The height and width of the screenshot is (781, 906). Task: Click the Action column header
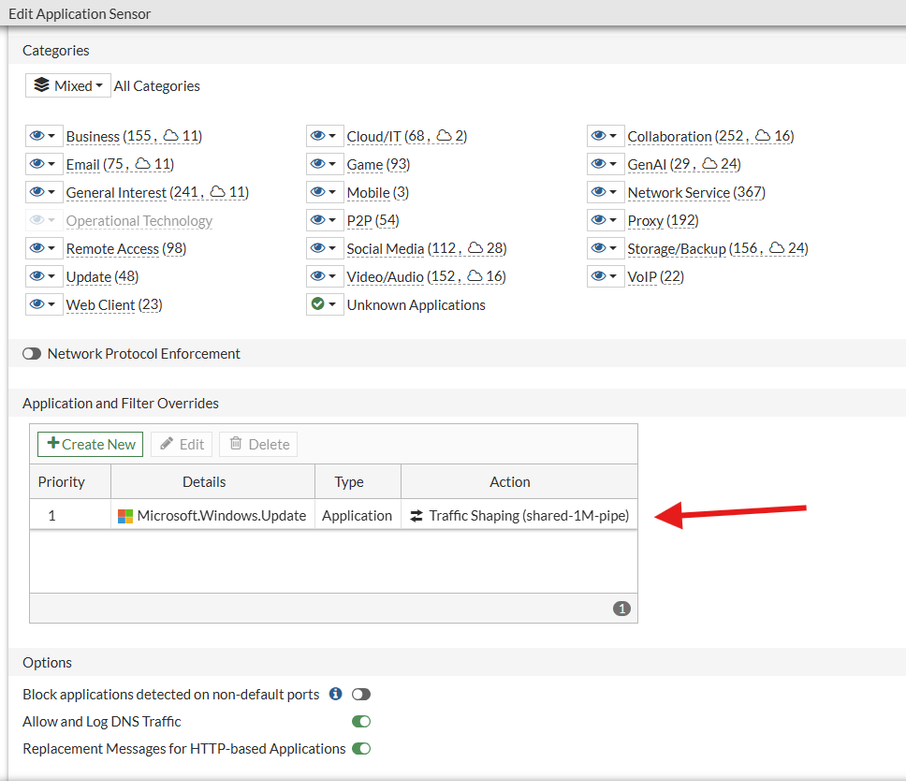pos(519,482)
